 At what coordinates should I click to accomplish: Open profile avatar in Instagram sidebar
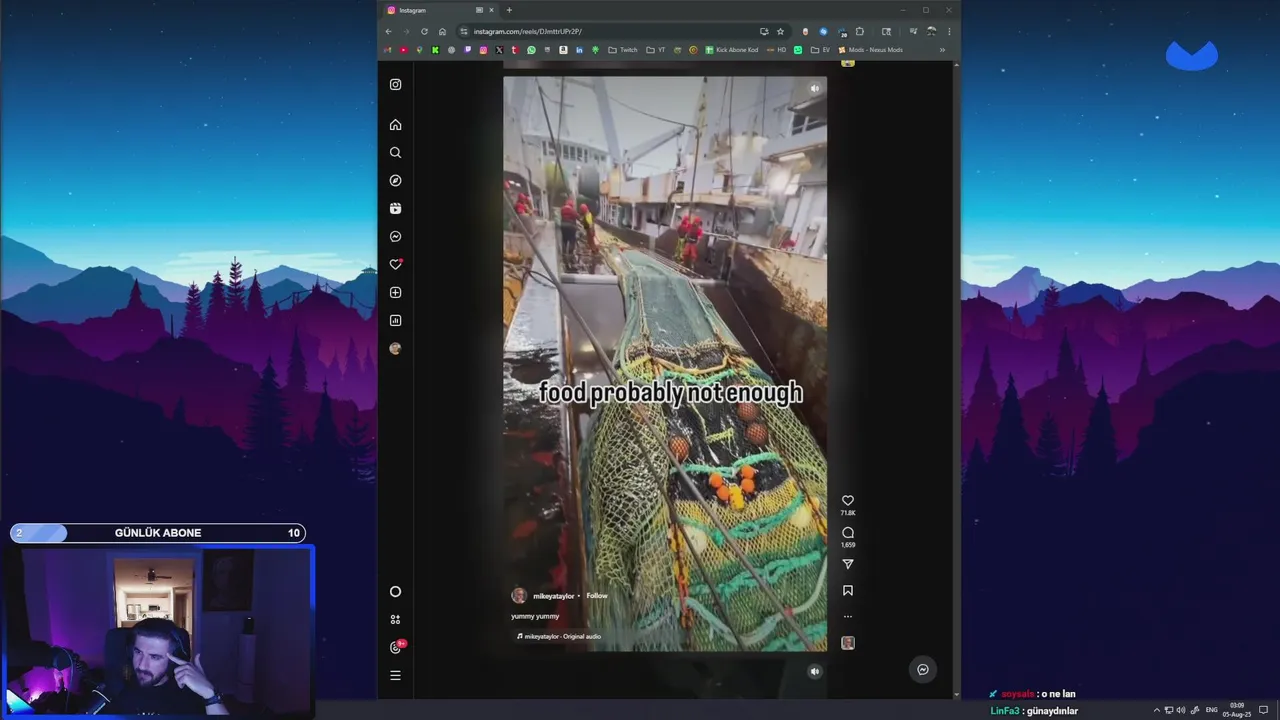tap(395, 349)
